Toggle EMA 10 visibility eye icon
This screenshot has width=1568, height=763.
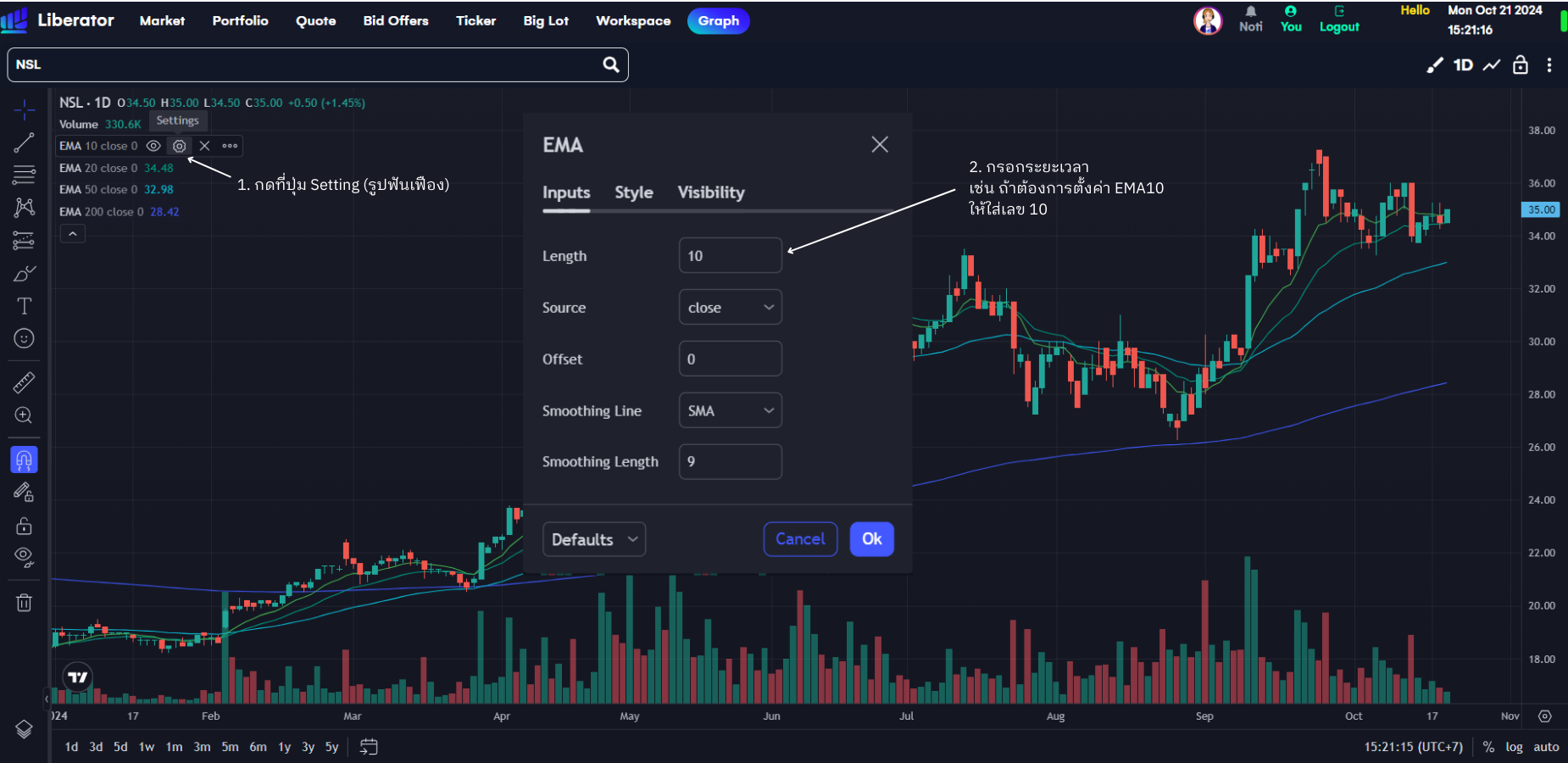(x=153, y=146)
